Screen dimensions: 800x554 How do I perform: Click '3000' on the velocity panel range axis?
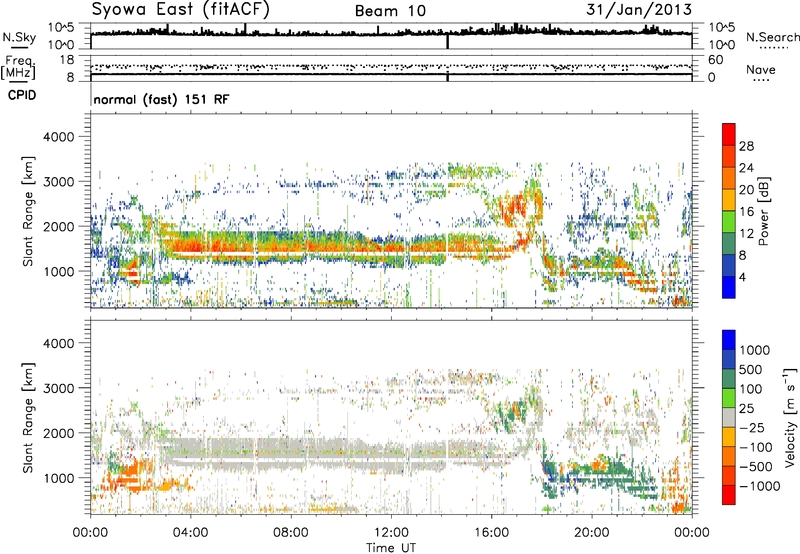(x=58, y=388)
